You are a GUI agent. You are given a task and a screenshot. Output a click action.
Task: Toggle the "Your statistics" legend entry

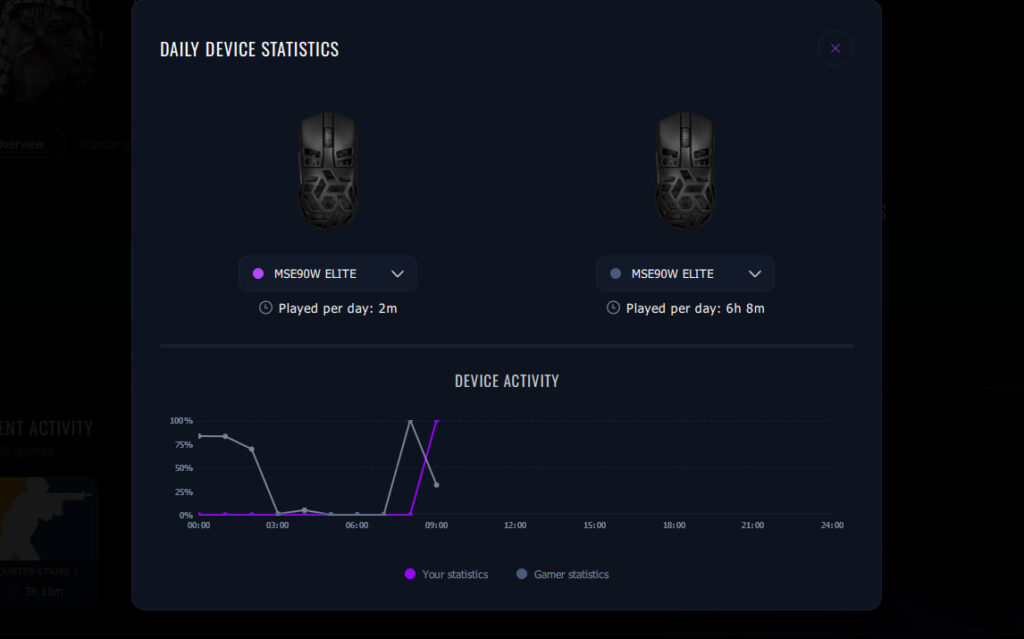[446, 574]
